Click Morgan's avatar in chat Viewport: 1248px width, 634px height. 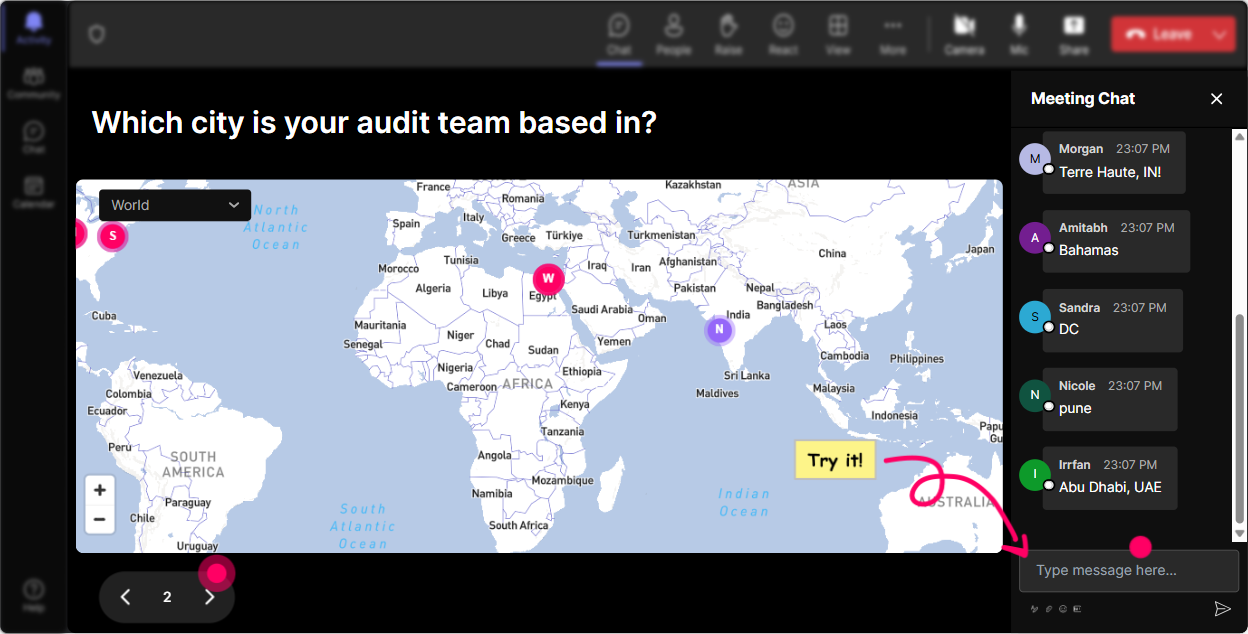(x=1035, y=159)
